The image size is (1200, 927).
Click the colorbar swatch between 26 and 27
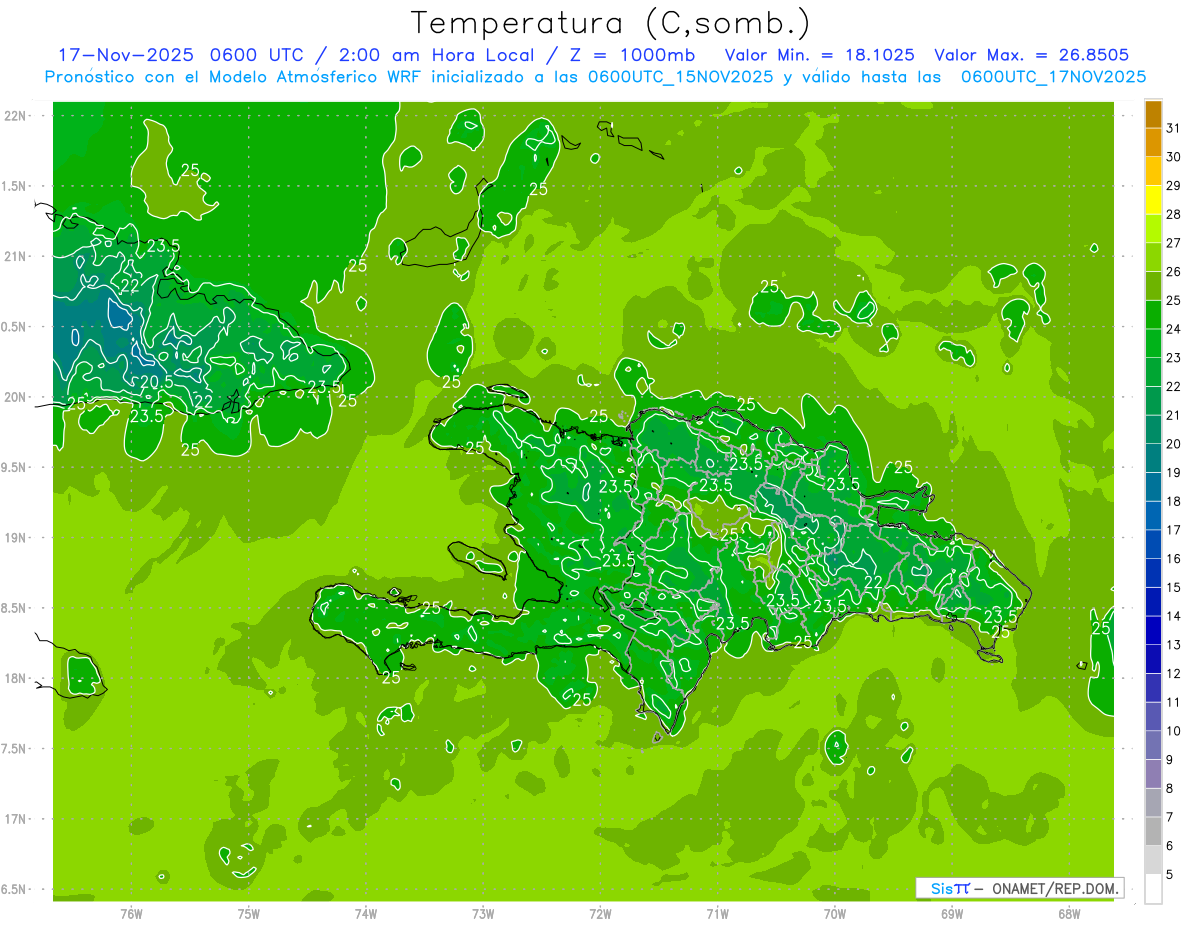tap(1153, 258)
